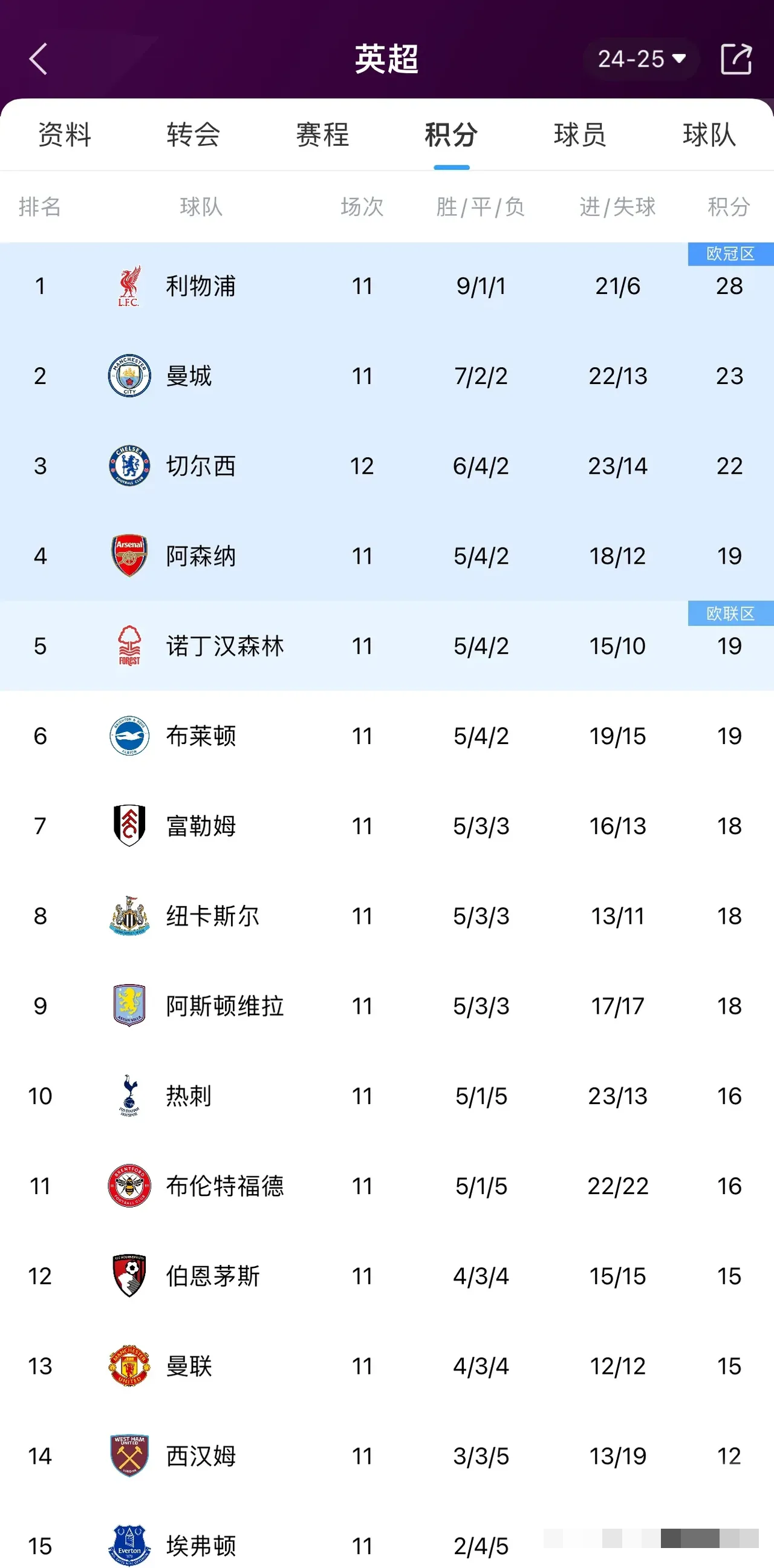This screenshot has width=774, height=1568.
Task: Select the 阿斯顿维拉 table row
Action: (387, 1006)
